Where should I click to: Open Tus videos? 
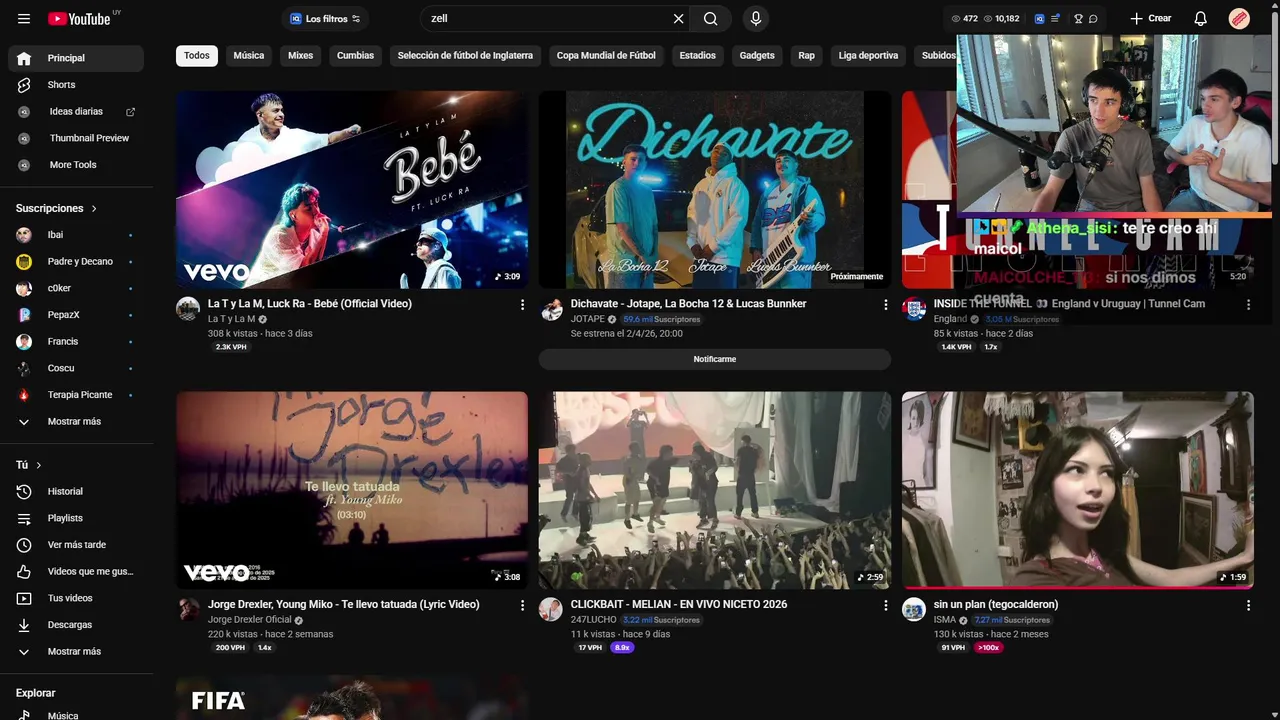76,598
